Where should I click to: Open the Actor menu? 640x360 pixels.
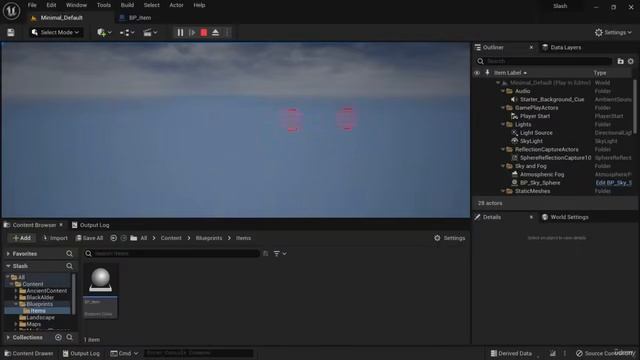176,5
